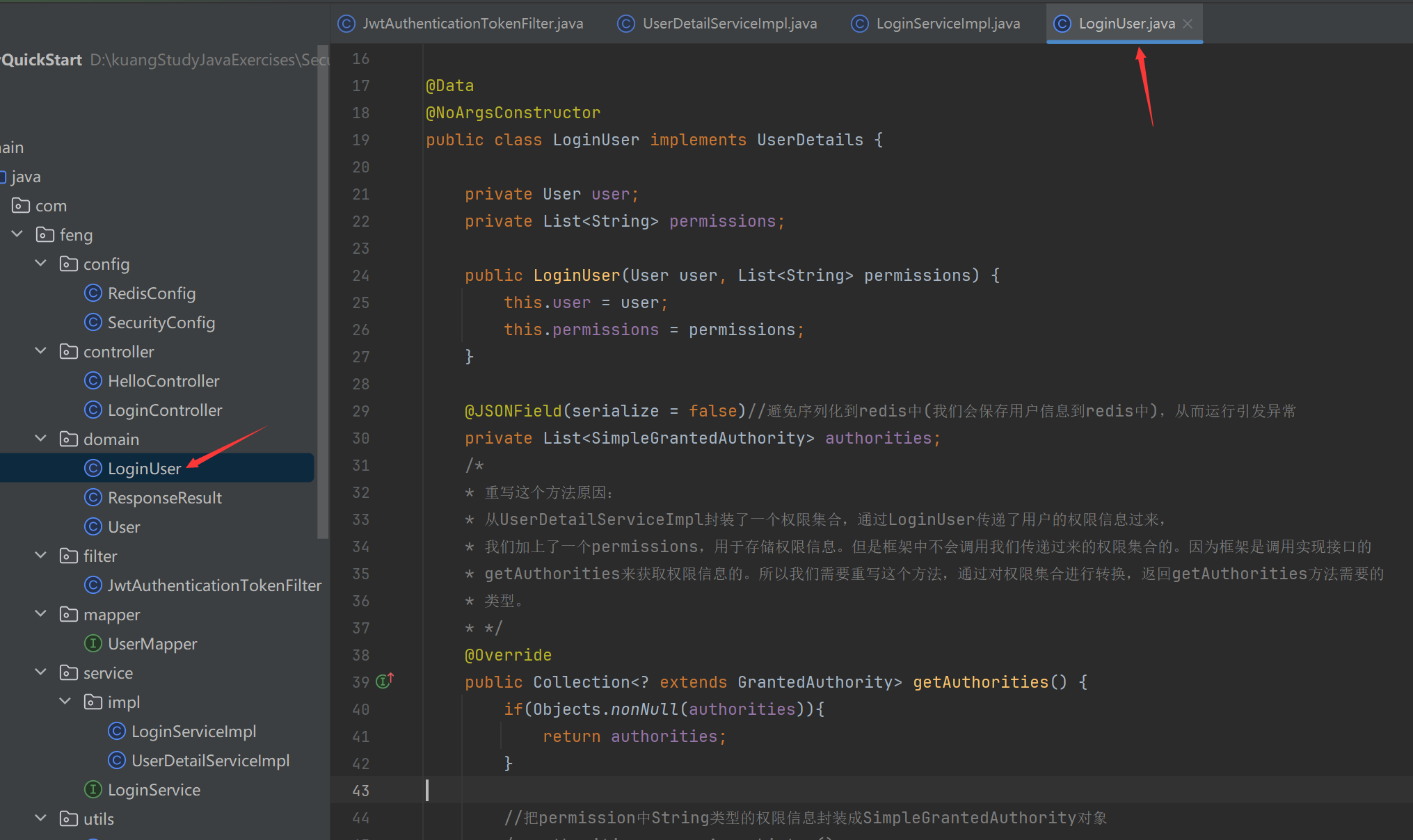1413x840 pixels.
Task: Select LoginController in the project tree
Action: (165, 410)
